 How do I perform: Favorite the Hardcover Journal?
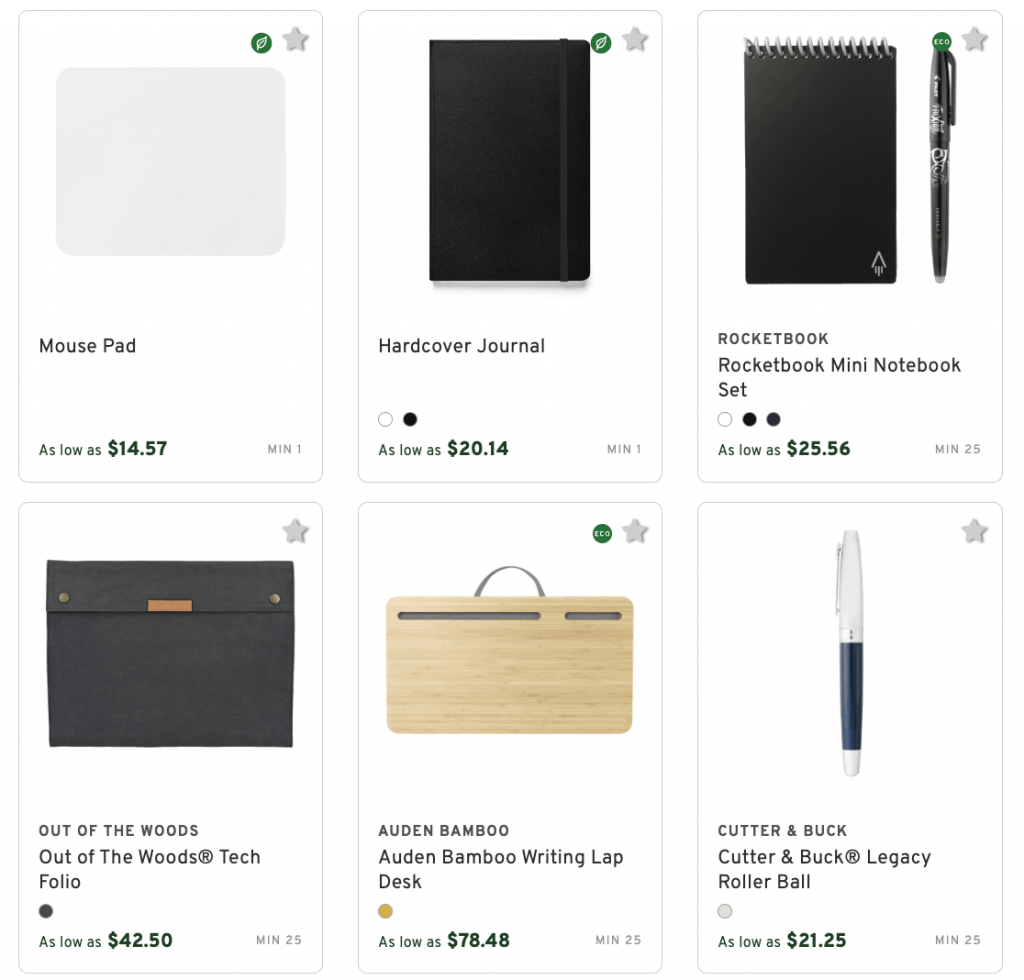tap(634, 40)
